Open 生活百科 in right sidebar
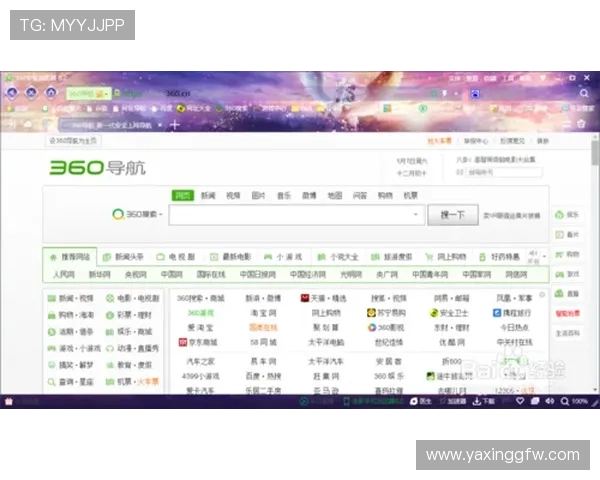The image size is (600, 480). [567, 333]
